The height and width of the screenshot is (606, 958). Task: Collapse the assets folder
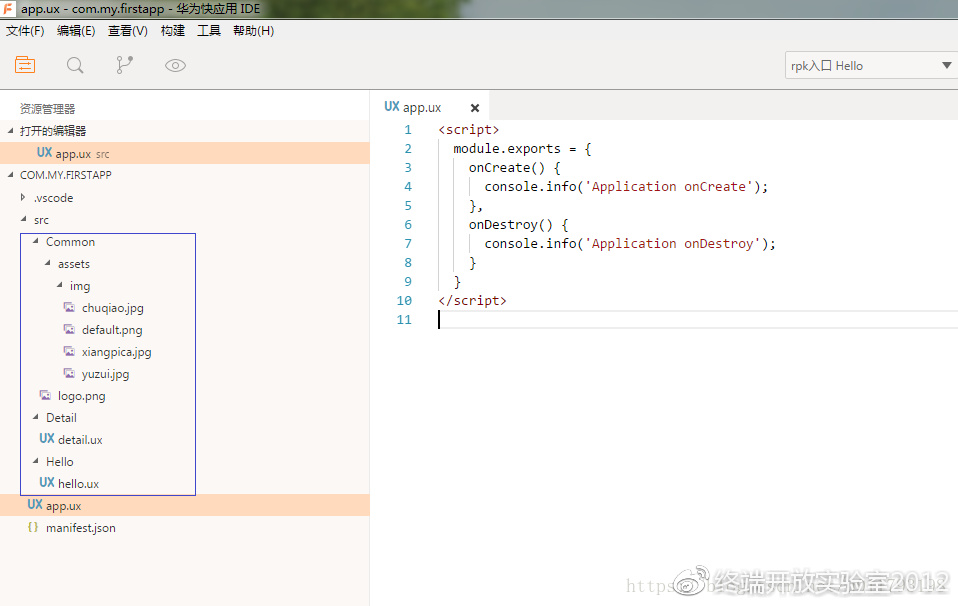(48, 263)
